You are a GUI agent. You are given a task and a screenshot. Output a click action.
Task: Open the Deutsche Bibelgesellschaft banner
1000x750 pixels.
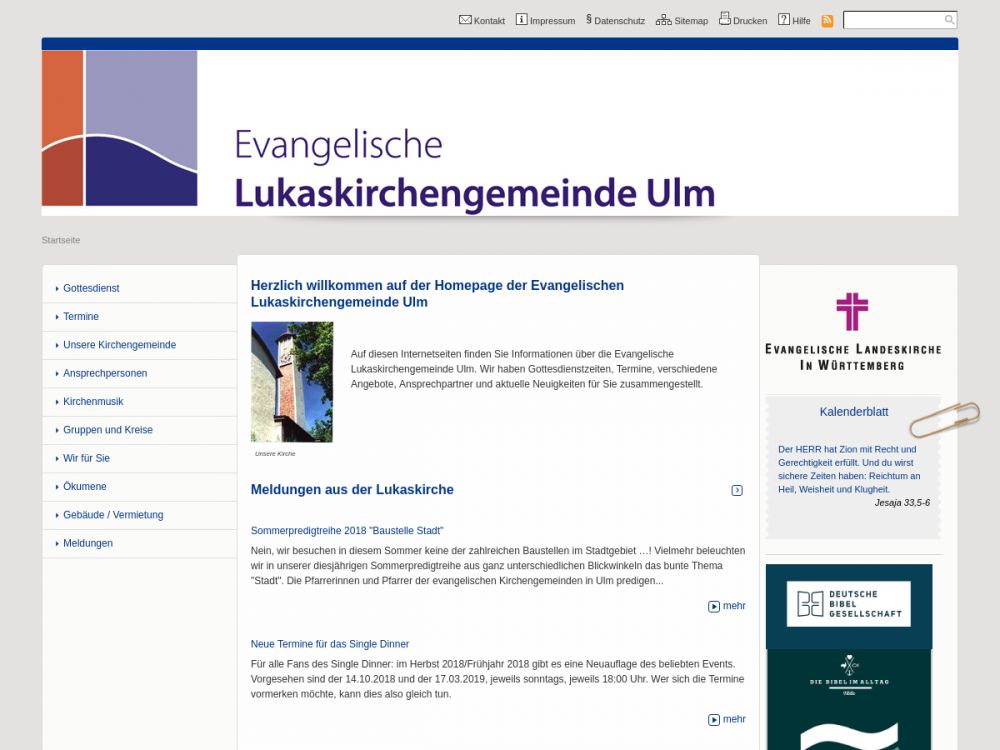coord(848,604)
